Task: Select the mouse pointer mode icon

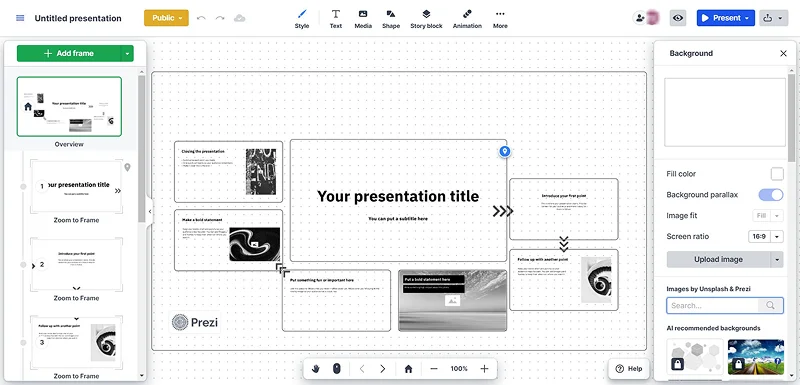Action: pos(336,369)
